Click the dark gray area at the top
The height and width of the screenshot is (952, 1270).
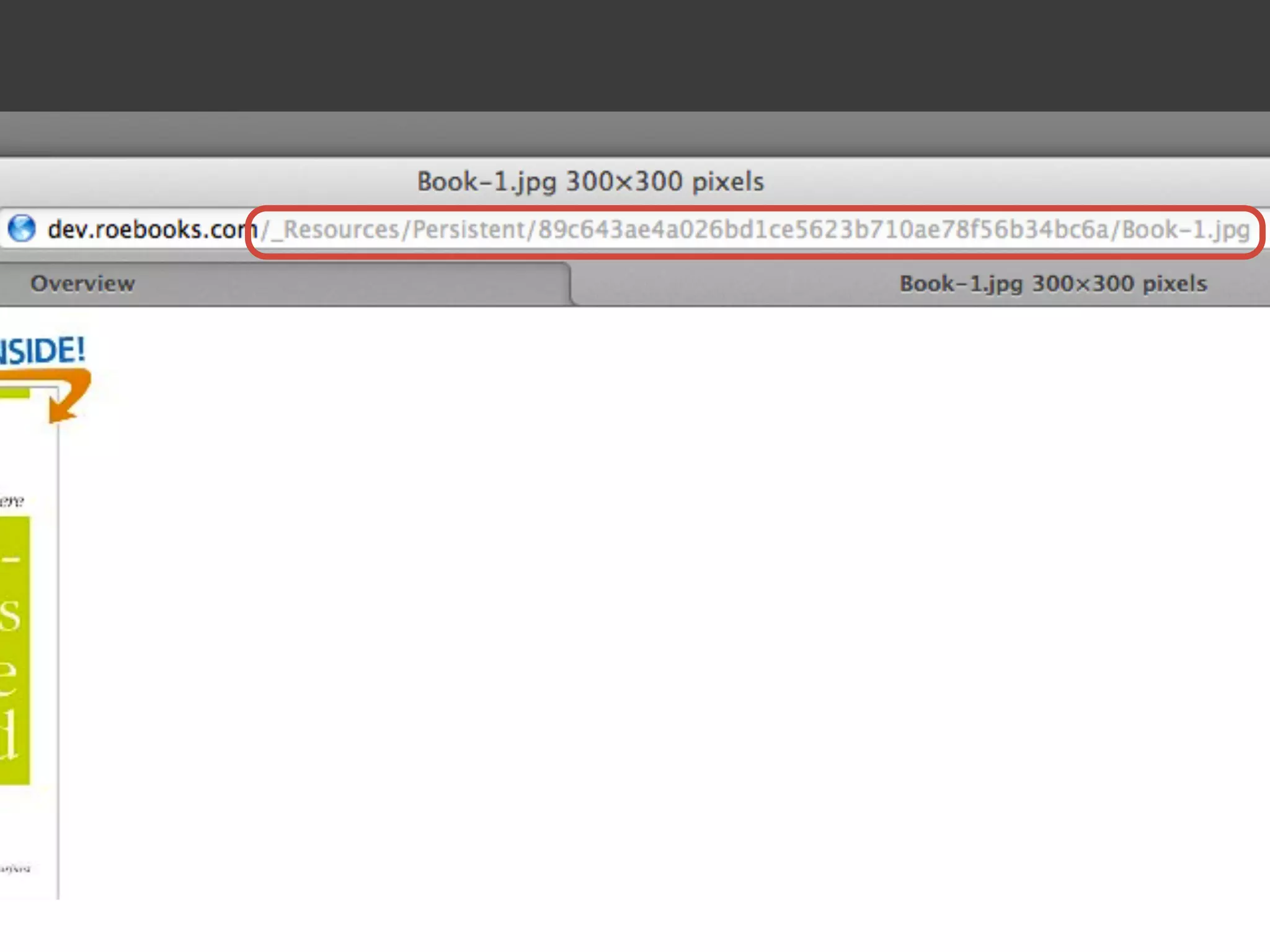635,56
